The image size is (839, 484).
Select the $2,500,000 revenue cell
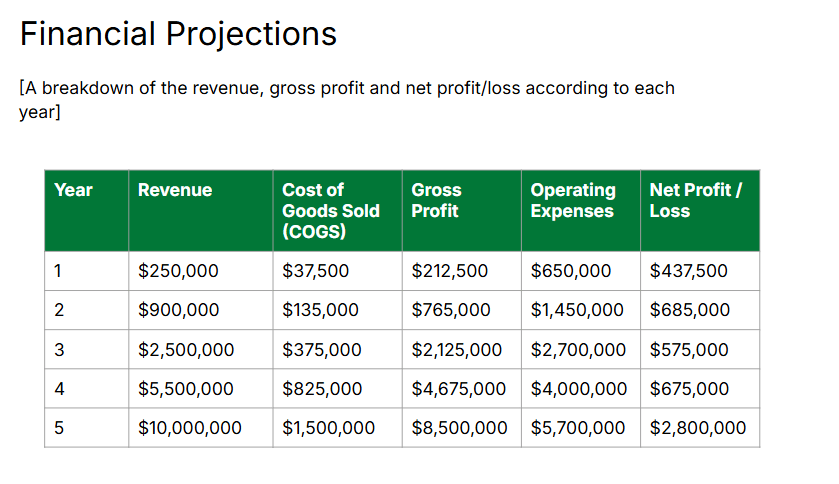coord(186,350)
